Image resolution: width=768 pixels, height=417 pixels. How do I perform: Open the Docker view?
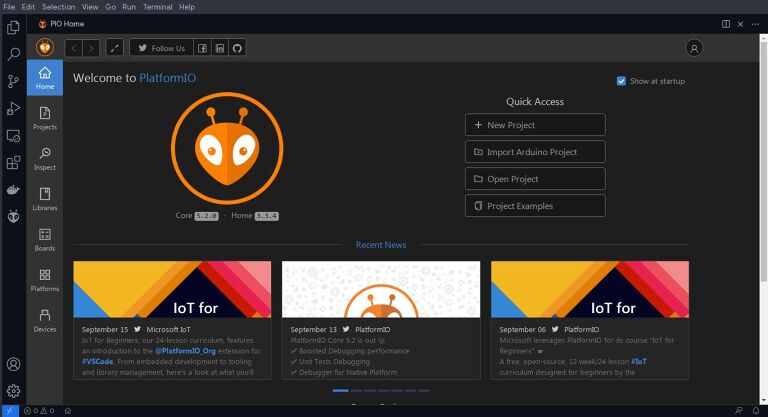(13, 190)
